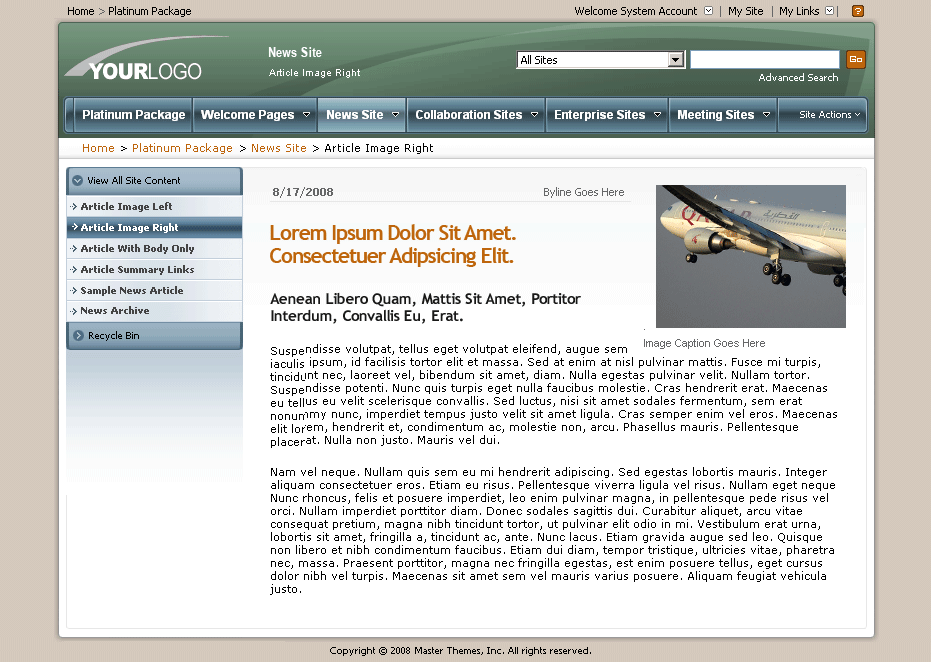Click the Advanced Search link
Screen dimensions: 931x662
798,78
